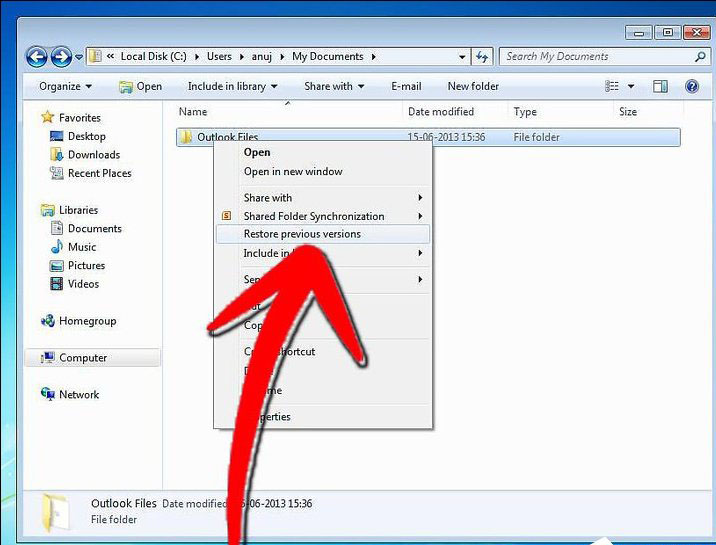Screen dimensions: 716x545
Task: Select Homegroup in the navigation pane
Action: (x=88, y=321)
